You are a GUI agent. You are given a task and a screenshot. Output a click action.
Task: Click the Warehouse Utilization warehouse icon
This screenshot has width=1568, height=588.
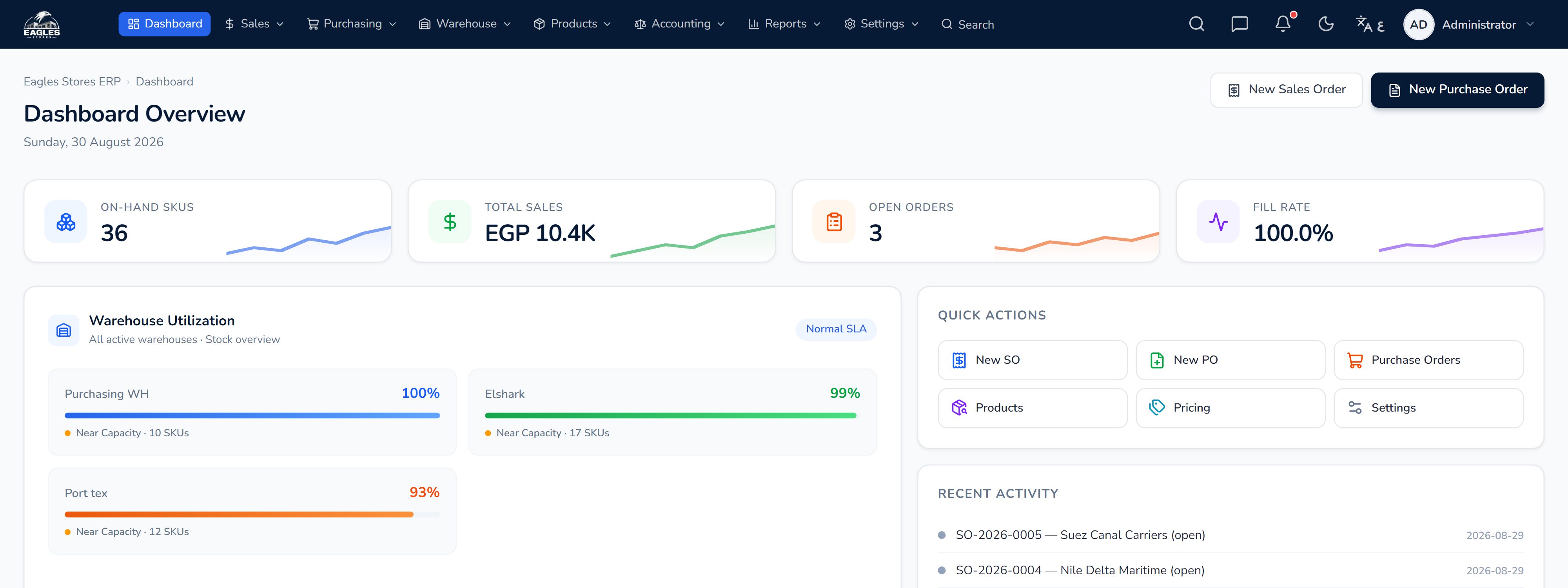point(64,330)
